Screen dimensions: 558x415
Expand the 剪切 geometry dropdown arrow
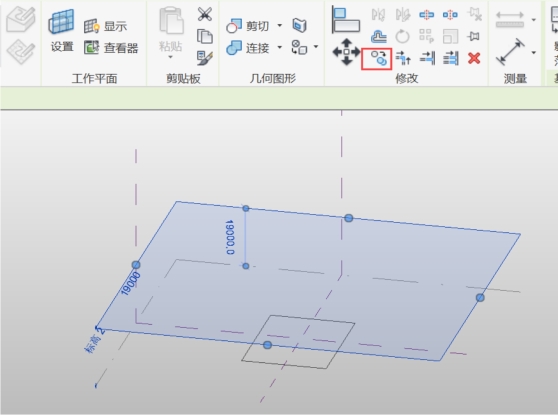[x=280, y=25]
